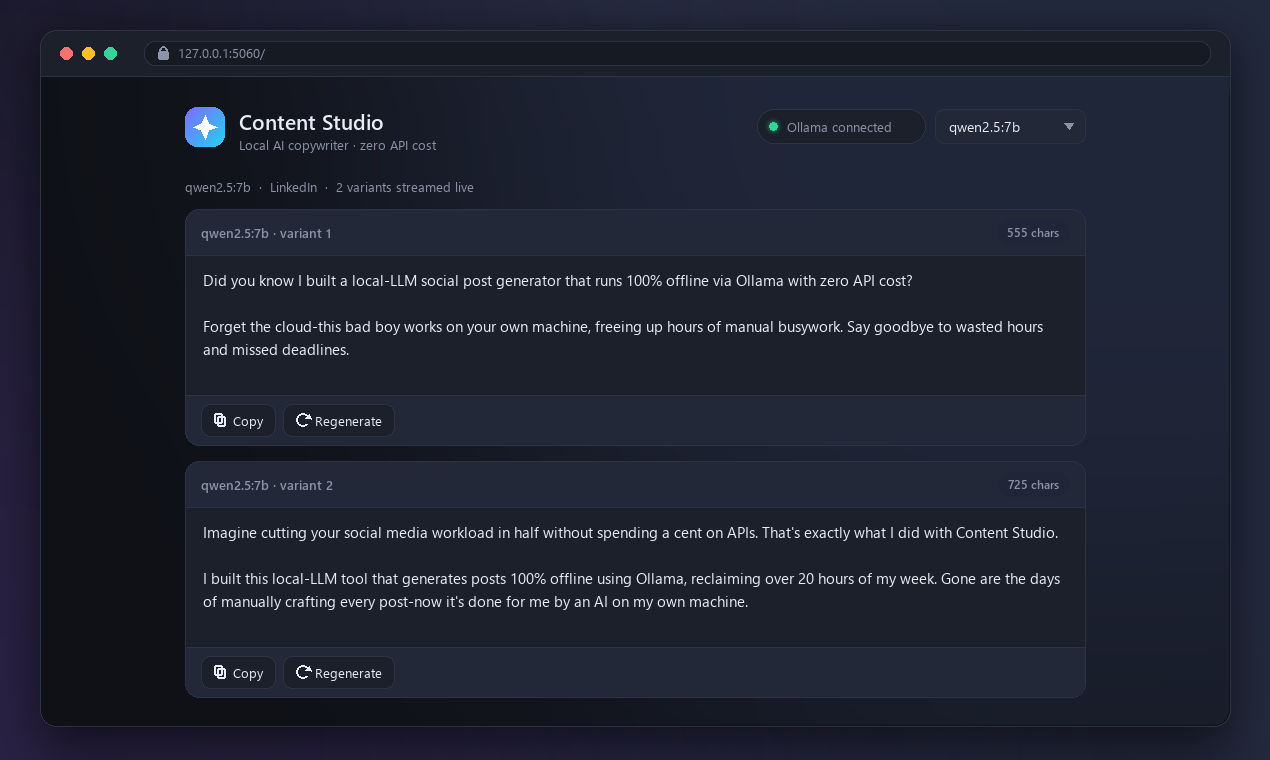Click the Content Studio sparkle logo icon
This screenshot has width=1270, height=760.
205,127
